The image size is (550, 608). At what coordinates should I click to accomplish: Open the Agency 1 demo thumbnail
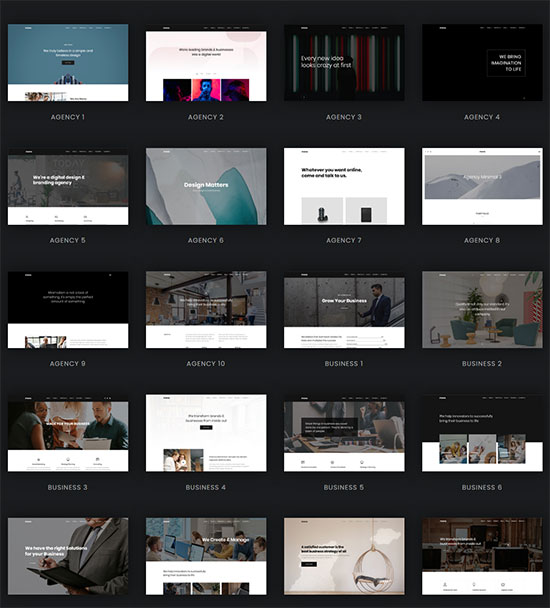[x=68, y=63]
